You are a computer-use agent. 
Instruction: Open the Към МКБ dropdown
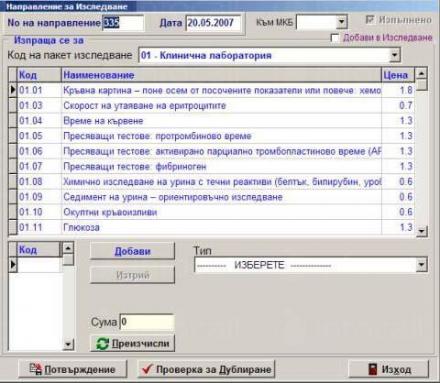point(341,22)
